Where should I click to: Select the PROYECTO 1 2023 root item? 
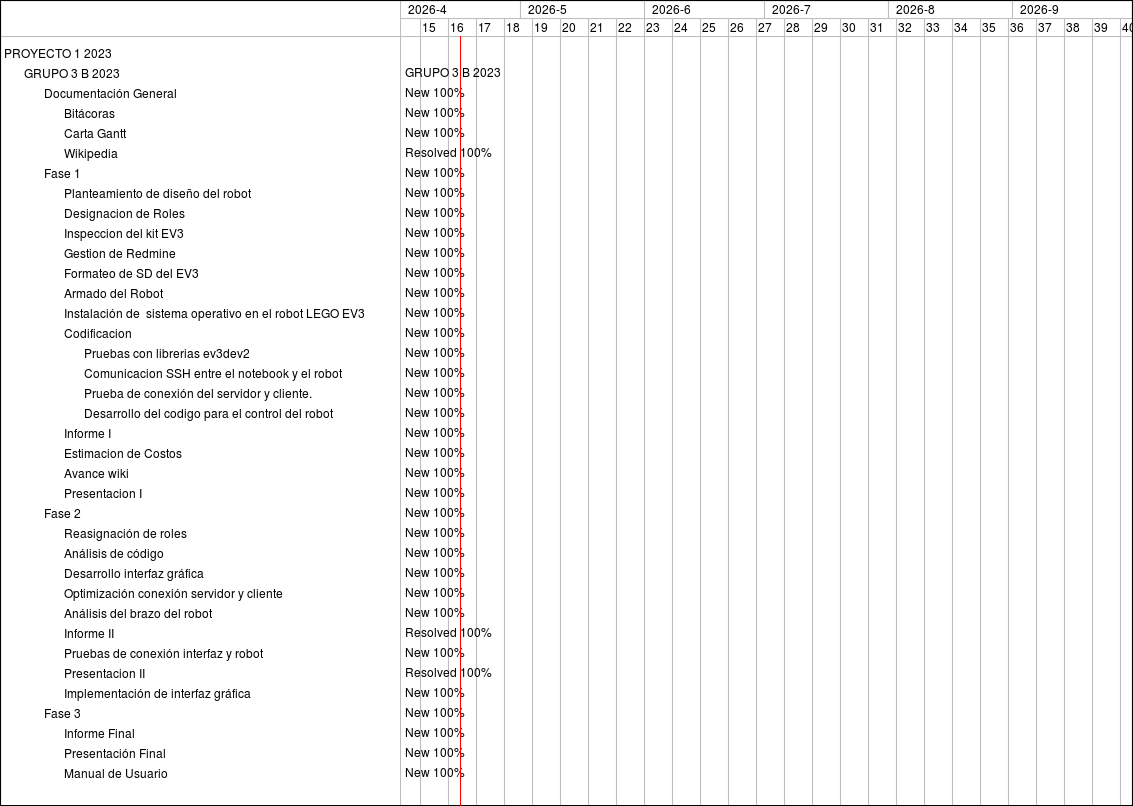click(x=58, y=54)
